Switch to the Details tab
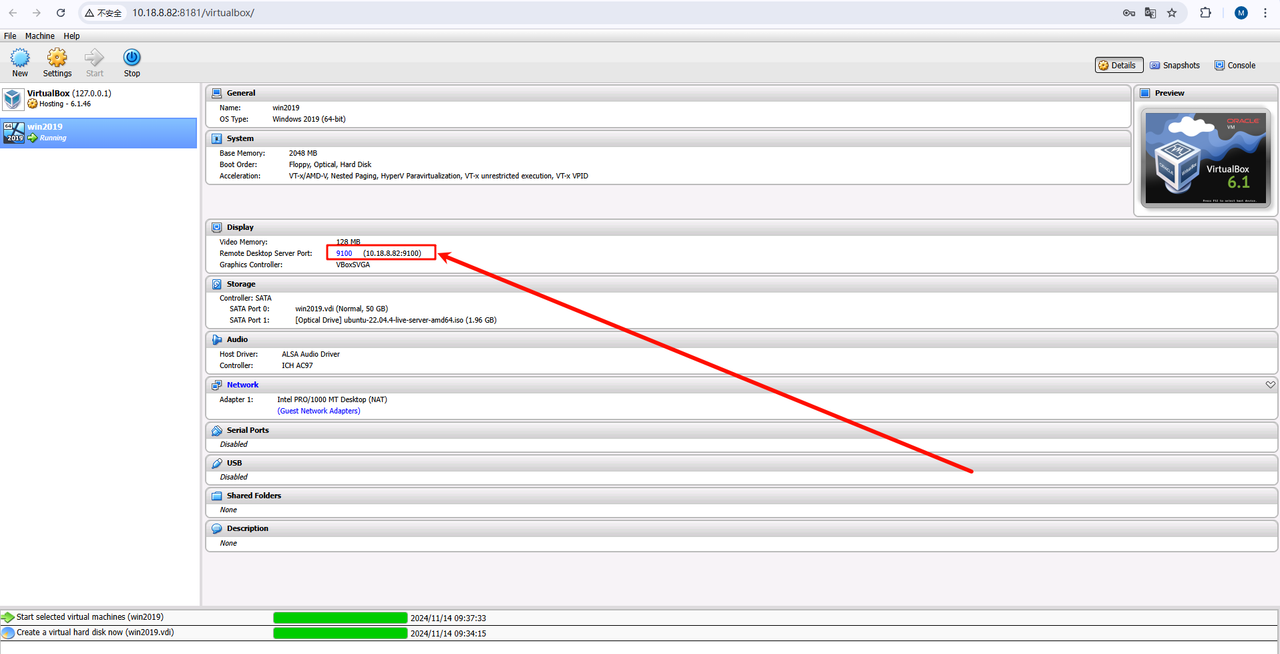Image resolution: width=1280 pixels, height=654 pixels. (x=1118, y=65)
